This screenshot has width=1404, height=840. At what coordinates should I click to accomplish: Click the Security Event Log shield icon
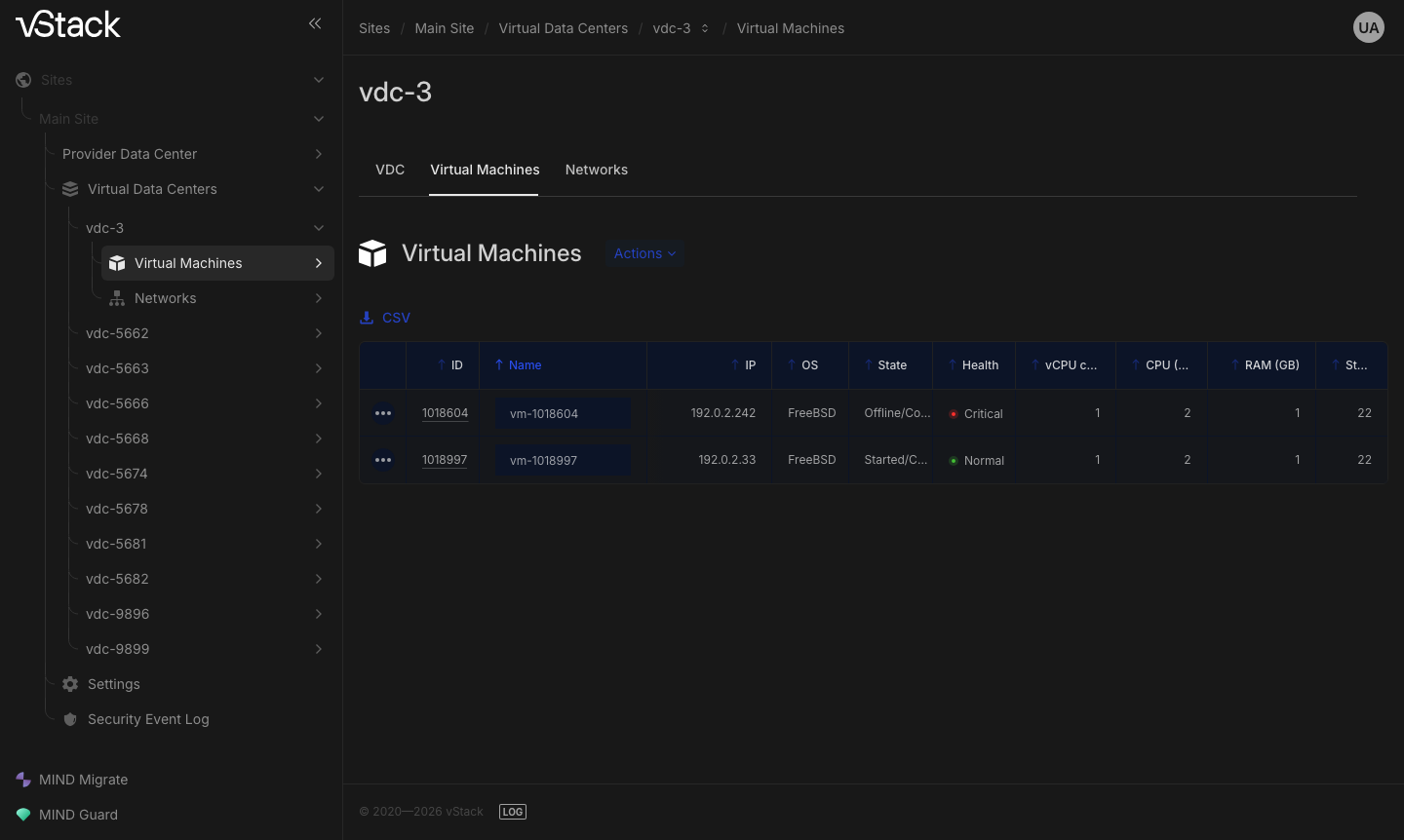(70, 719)
